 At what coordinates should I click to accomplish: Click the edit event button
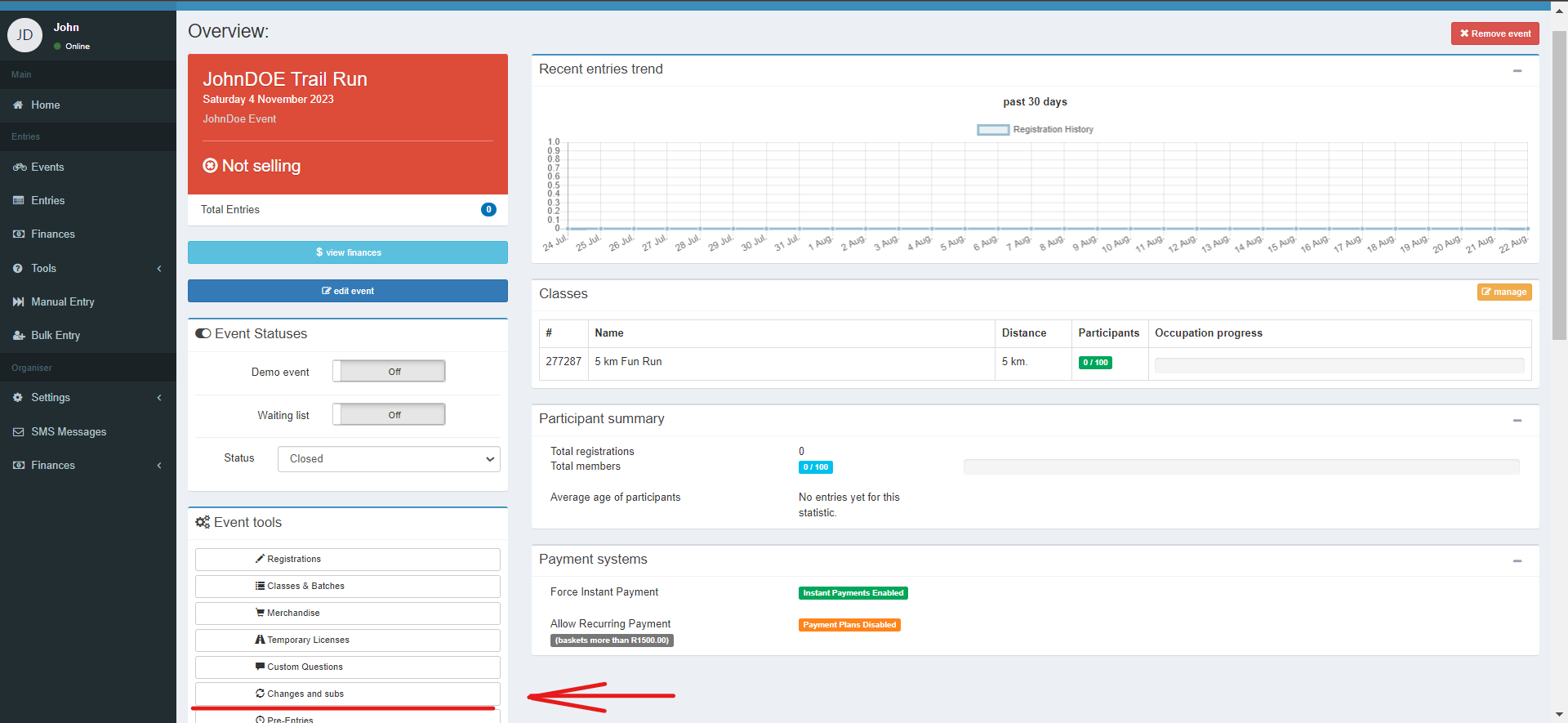tap(348, 291)
